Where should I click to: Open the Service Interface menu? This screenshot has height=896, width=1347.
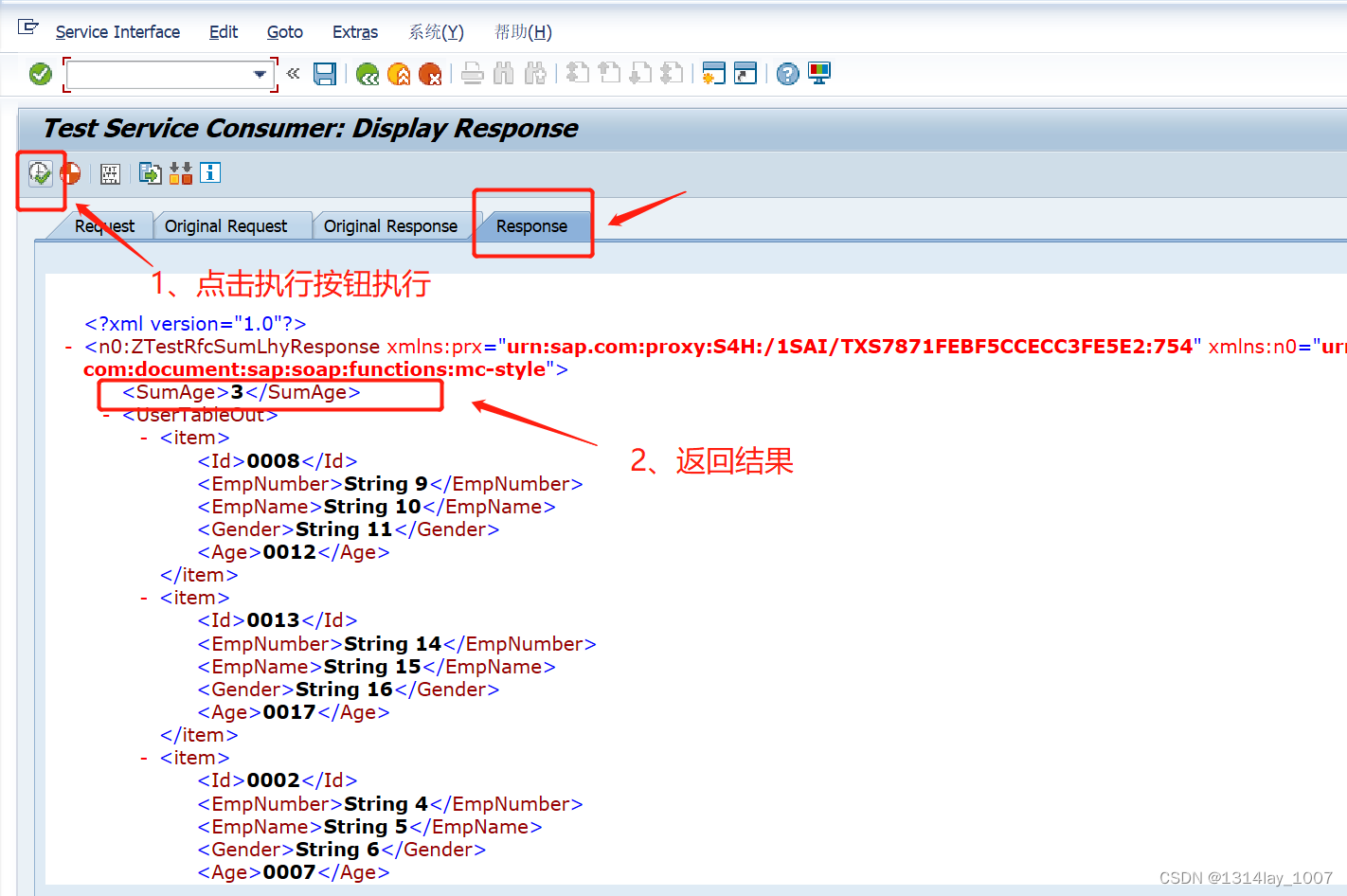click(117, 32)
